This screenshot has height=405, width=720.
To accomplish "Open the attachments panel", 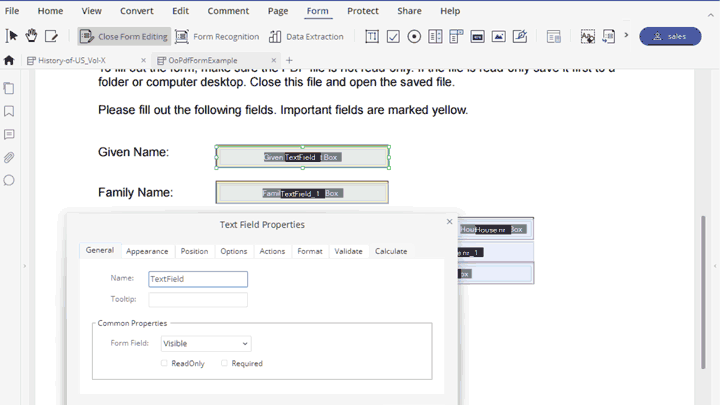I will 9,158.
